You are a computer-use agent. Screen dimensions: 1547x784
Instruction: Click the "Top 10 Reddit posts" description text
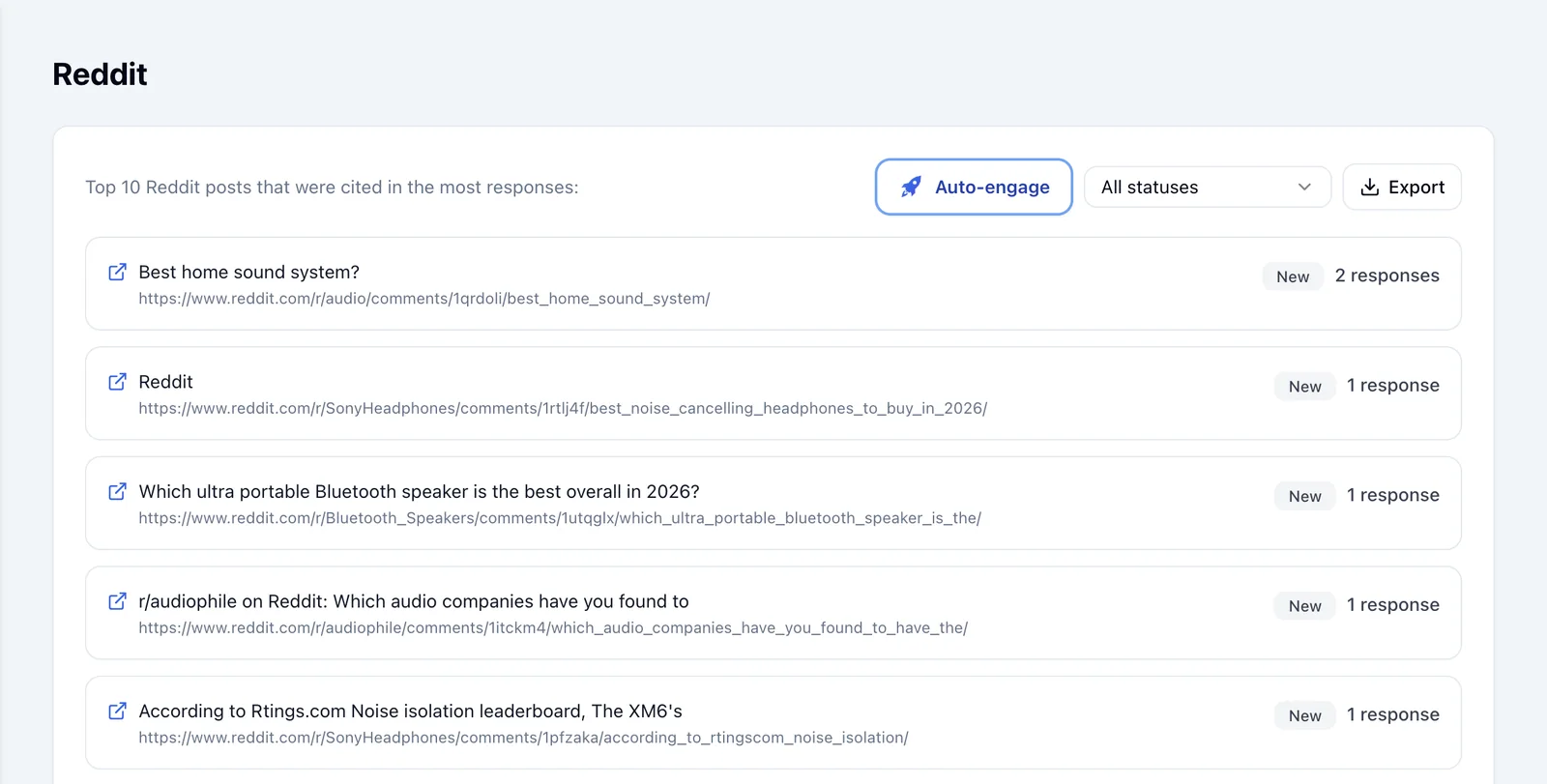tap(332, 187)
